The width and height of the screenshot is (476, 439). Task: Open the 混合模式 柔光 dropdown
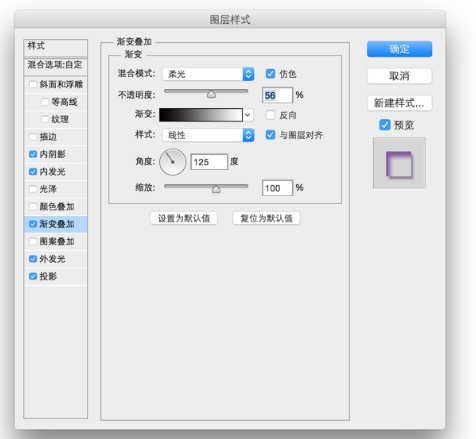pyautogui.click(x=208, y=74)
